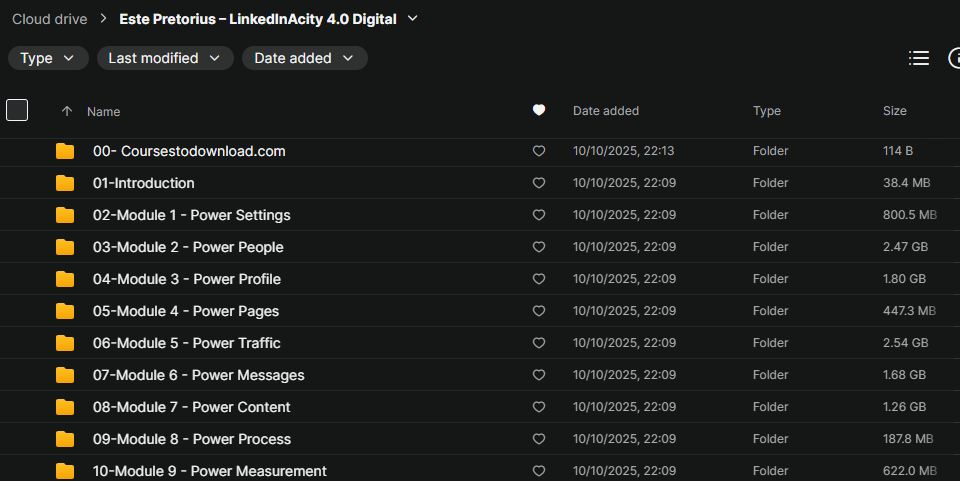Click folder icon for Power People module
The width and height of the screenshot is (960, 487).
point(65,247)
